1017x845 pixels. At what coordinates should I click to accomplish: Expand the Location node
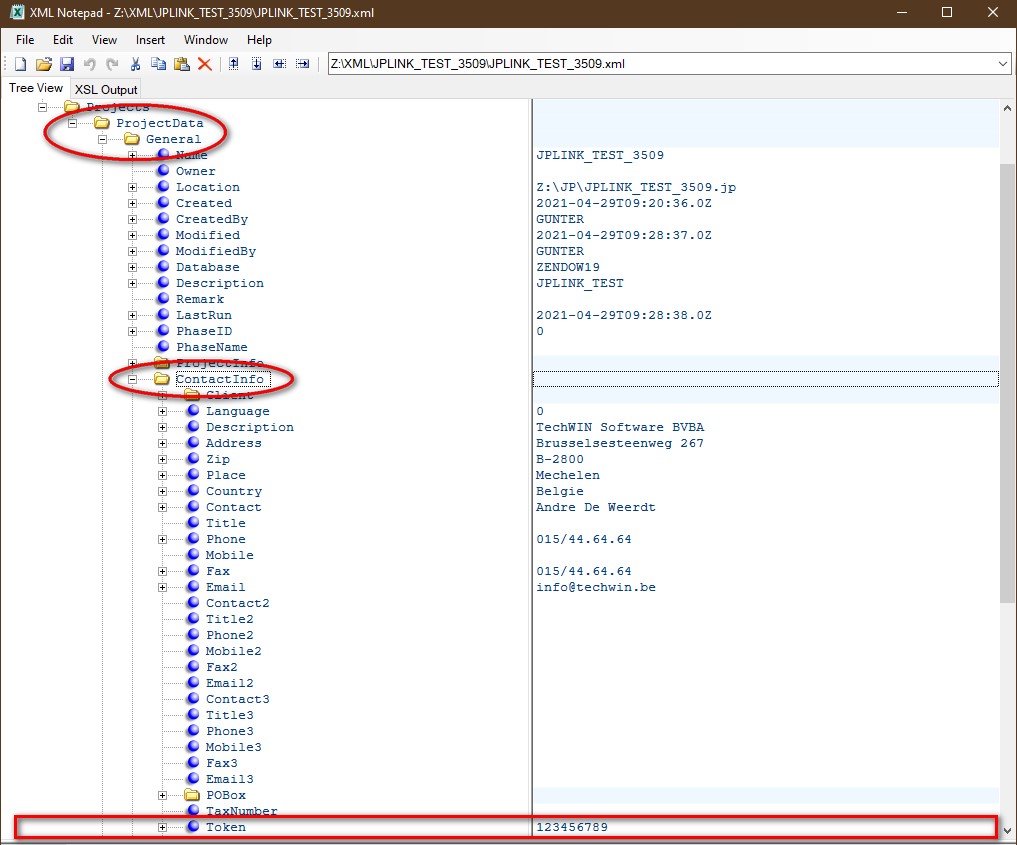(x=132, y=187)
